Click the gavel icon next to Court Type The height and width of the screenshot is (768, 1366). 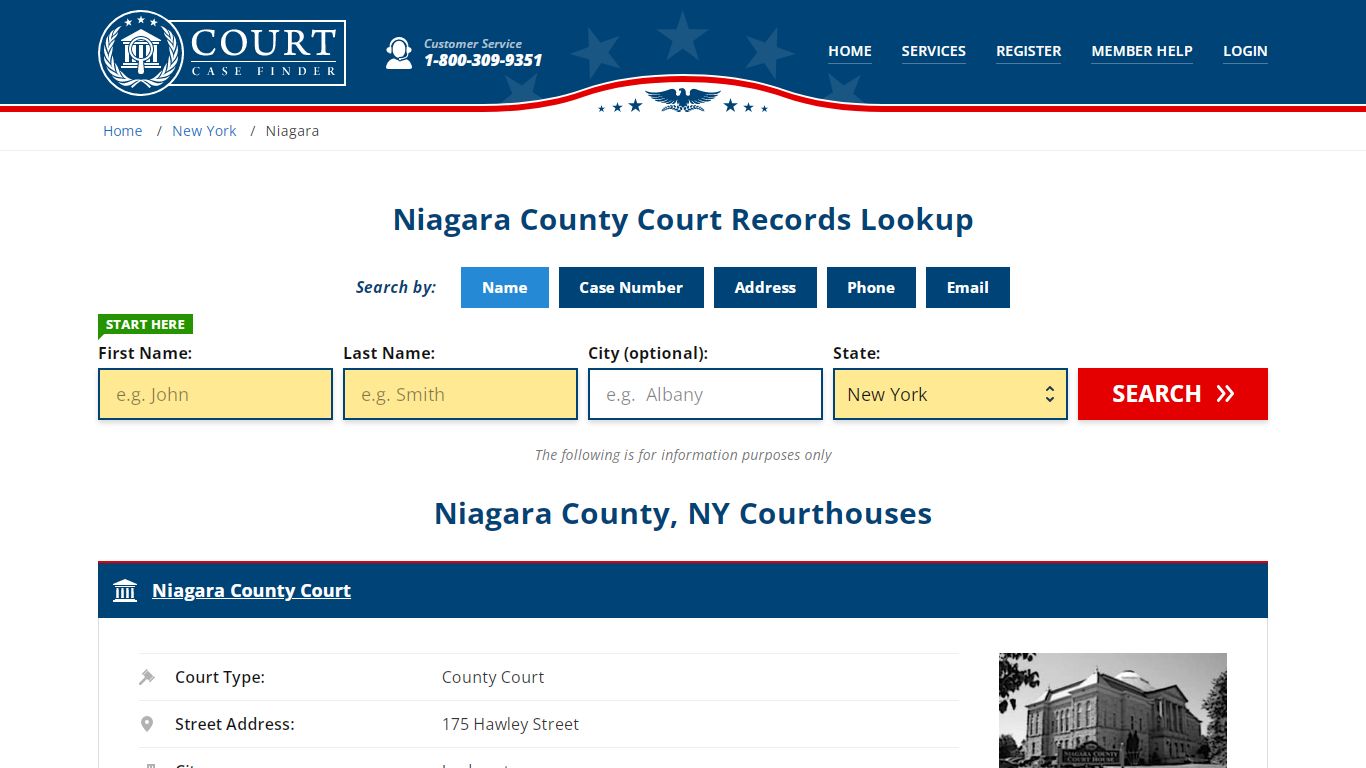click(x=147, y=677)
